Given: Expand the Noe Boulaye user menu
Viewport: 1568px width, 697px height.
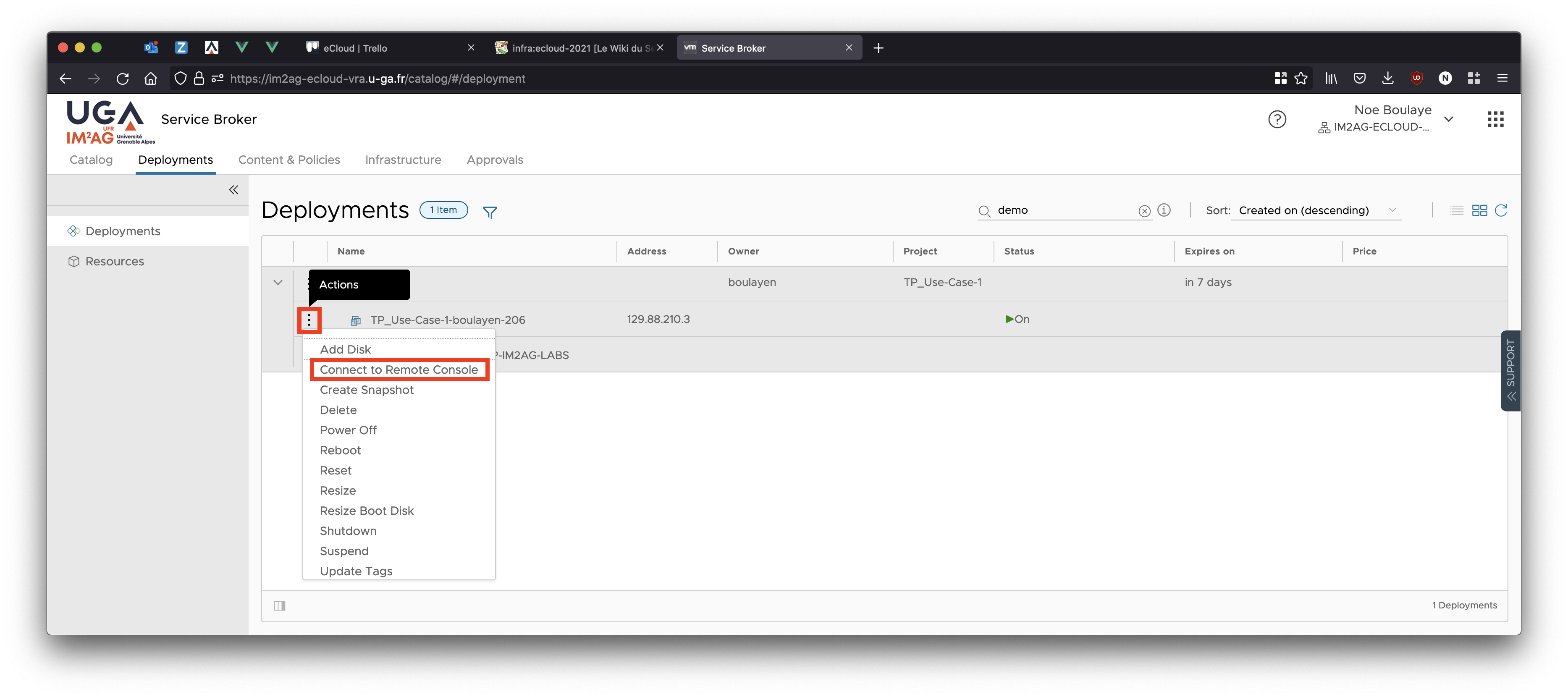Looking at the screenshot, I should (1449, 119).
